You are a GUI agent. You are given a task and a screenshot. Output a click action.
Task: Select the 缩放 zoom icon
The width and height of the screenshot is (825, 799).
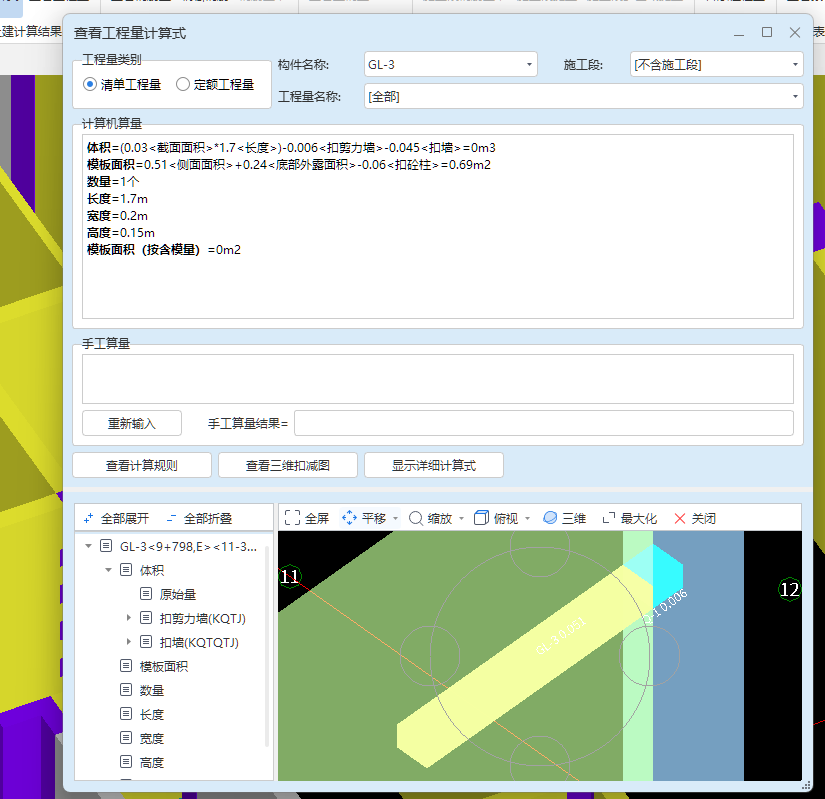416,518
